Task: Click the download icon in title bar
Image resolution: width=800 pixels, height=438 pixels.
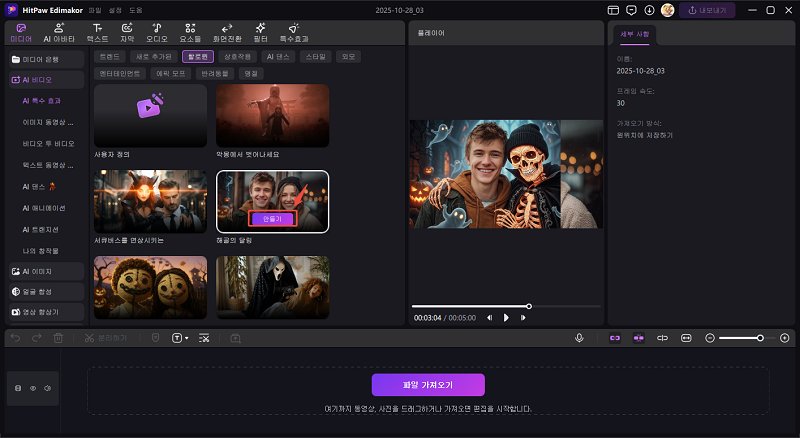Action: pyautogui.click(x=649, y=10)
